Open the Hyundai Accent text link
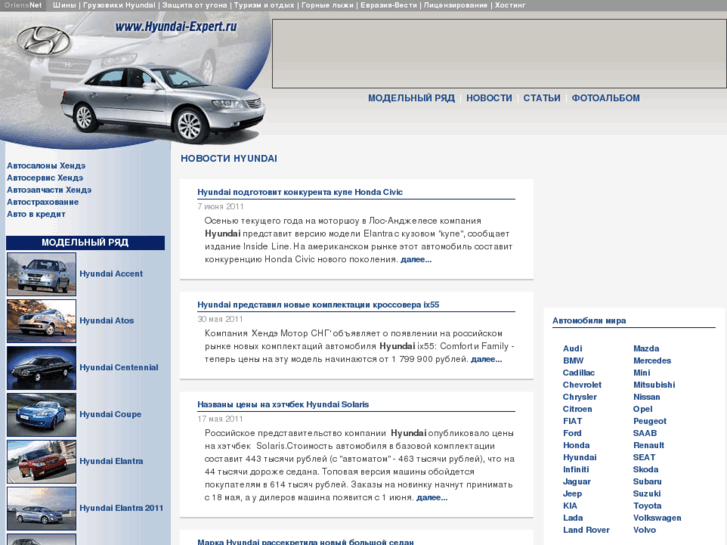Image resolution: width=727 pixels, height=545 pixels. [111, 274]
